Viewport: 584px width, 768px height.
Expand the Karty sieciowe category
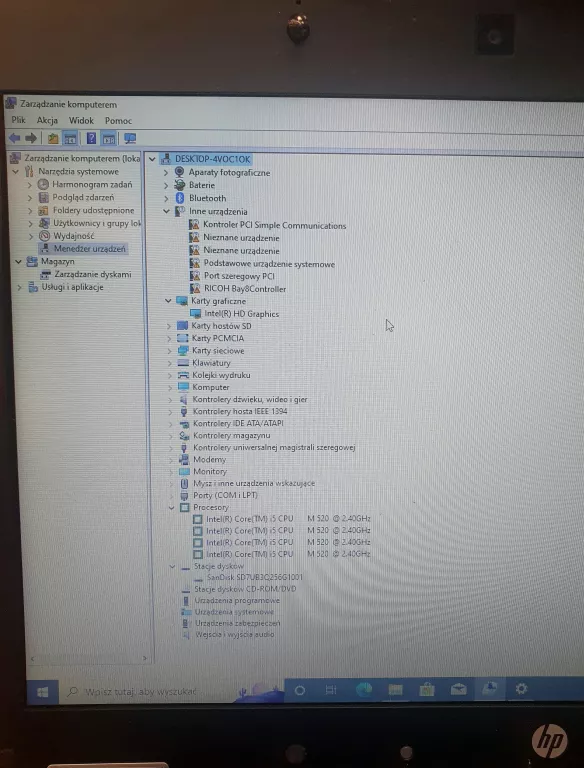coord(169,351)
